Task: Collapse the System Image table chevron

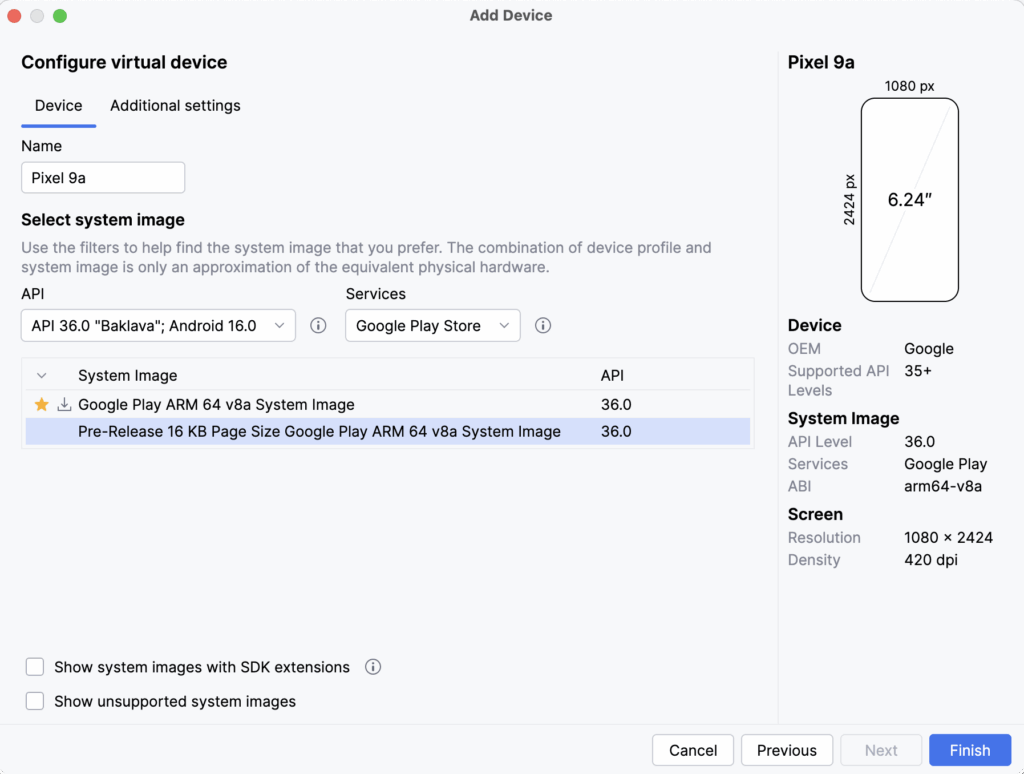Action: (x=42, y=376)
